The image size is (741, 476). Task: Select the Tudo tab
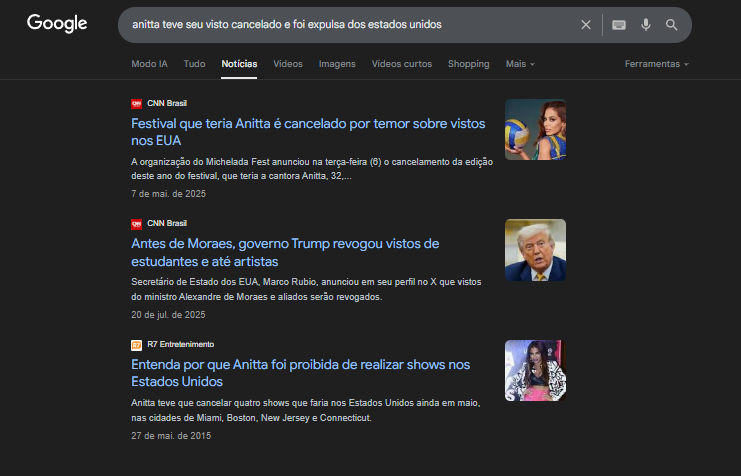194,64
